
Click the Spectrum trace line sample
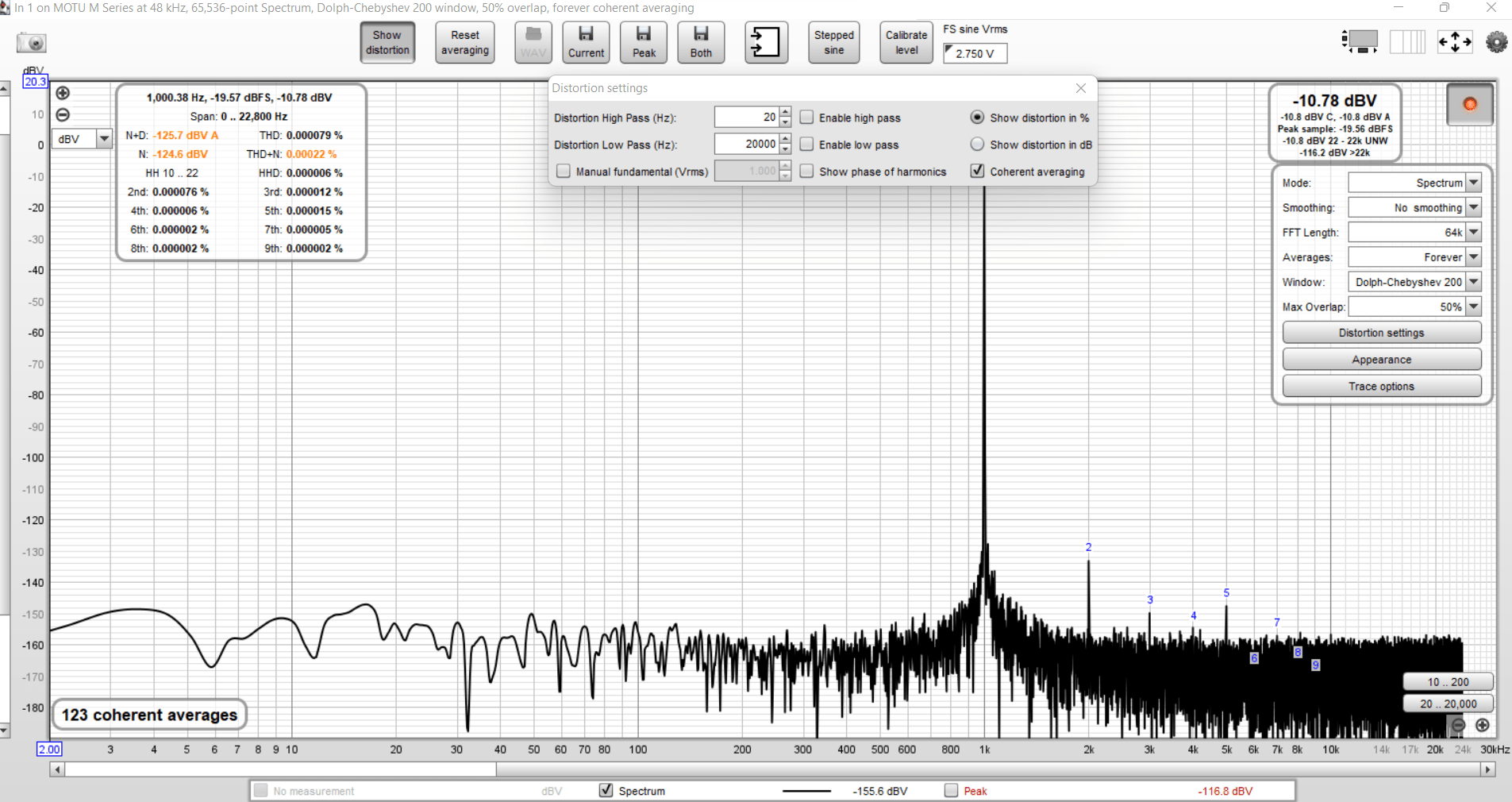(806, 791)
